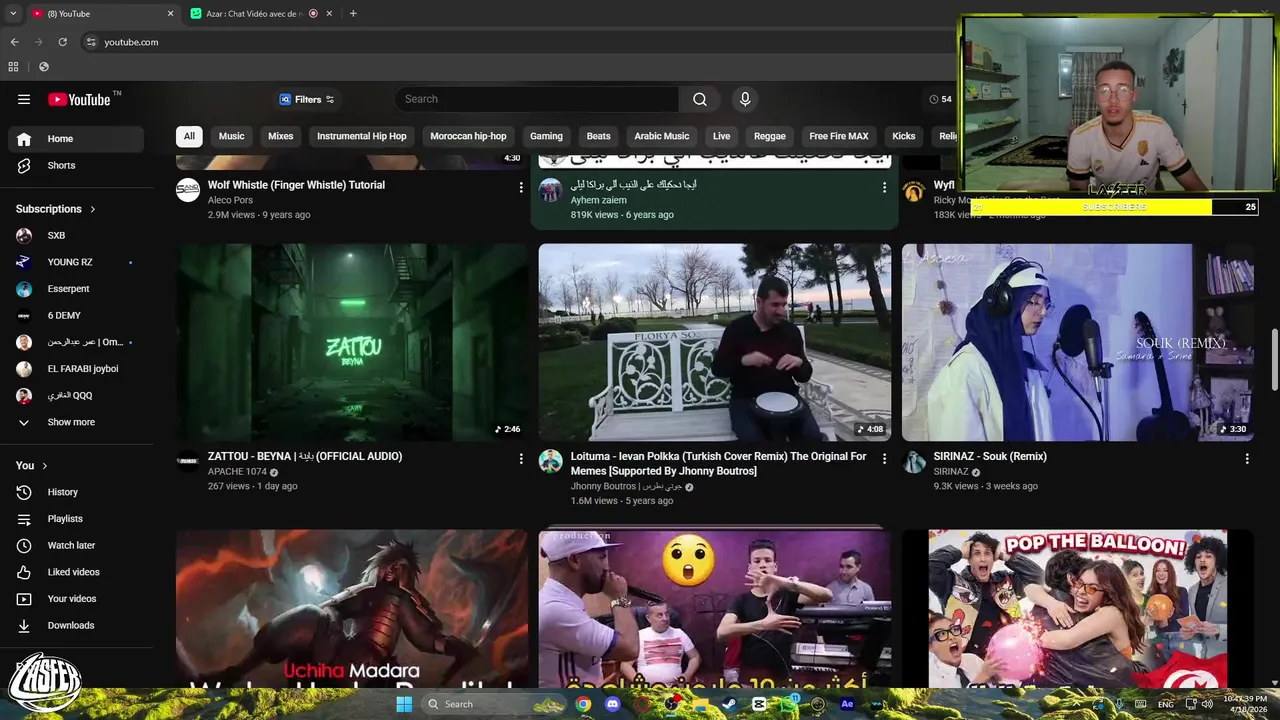Open the Filters extension button
1280x720 pixels.
click(x=307, y=99)
